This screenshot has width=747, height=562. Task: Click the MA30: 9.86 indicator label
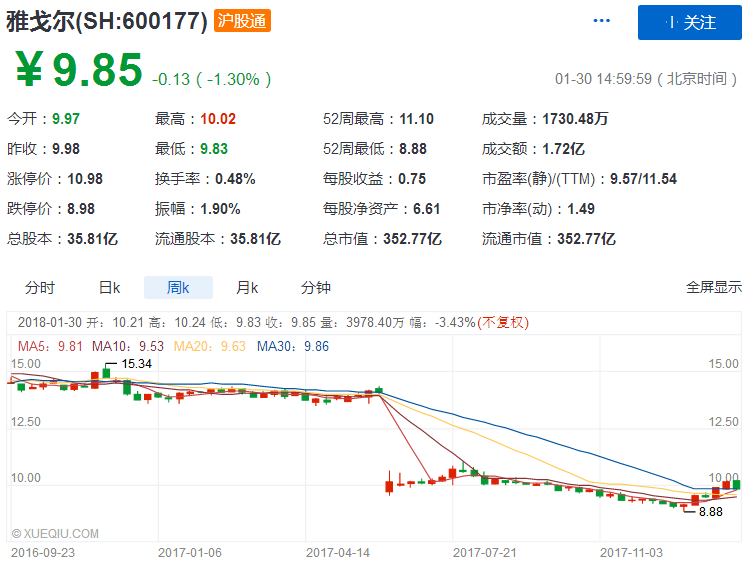coord(293,346)
